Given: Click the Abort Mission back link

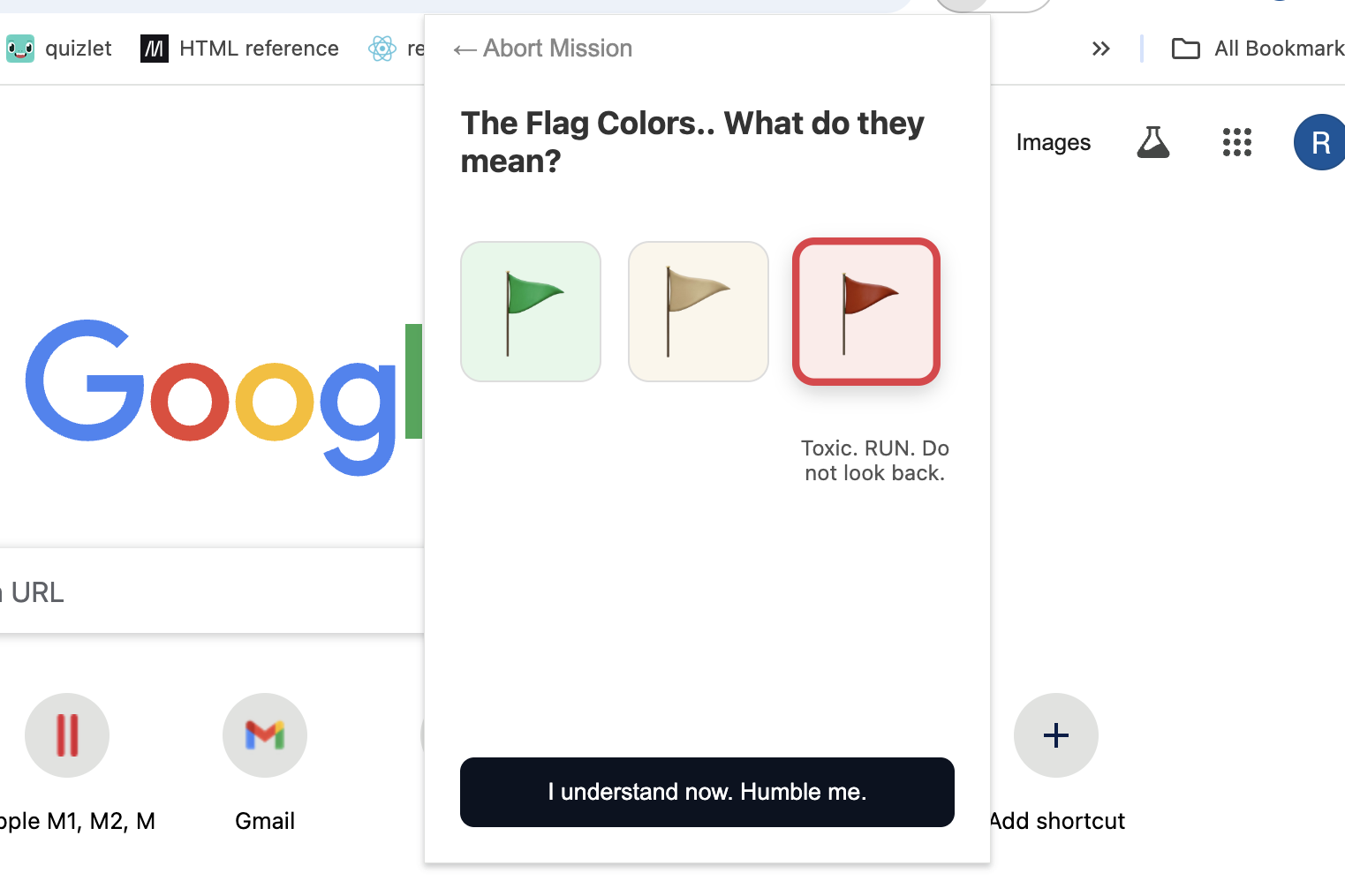Looking at the screenshot, I should point(542,49).
